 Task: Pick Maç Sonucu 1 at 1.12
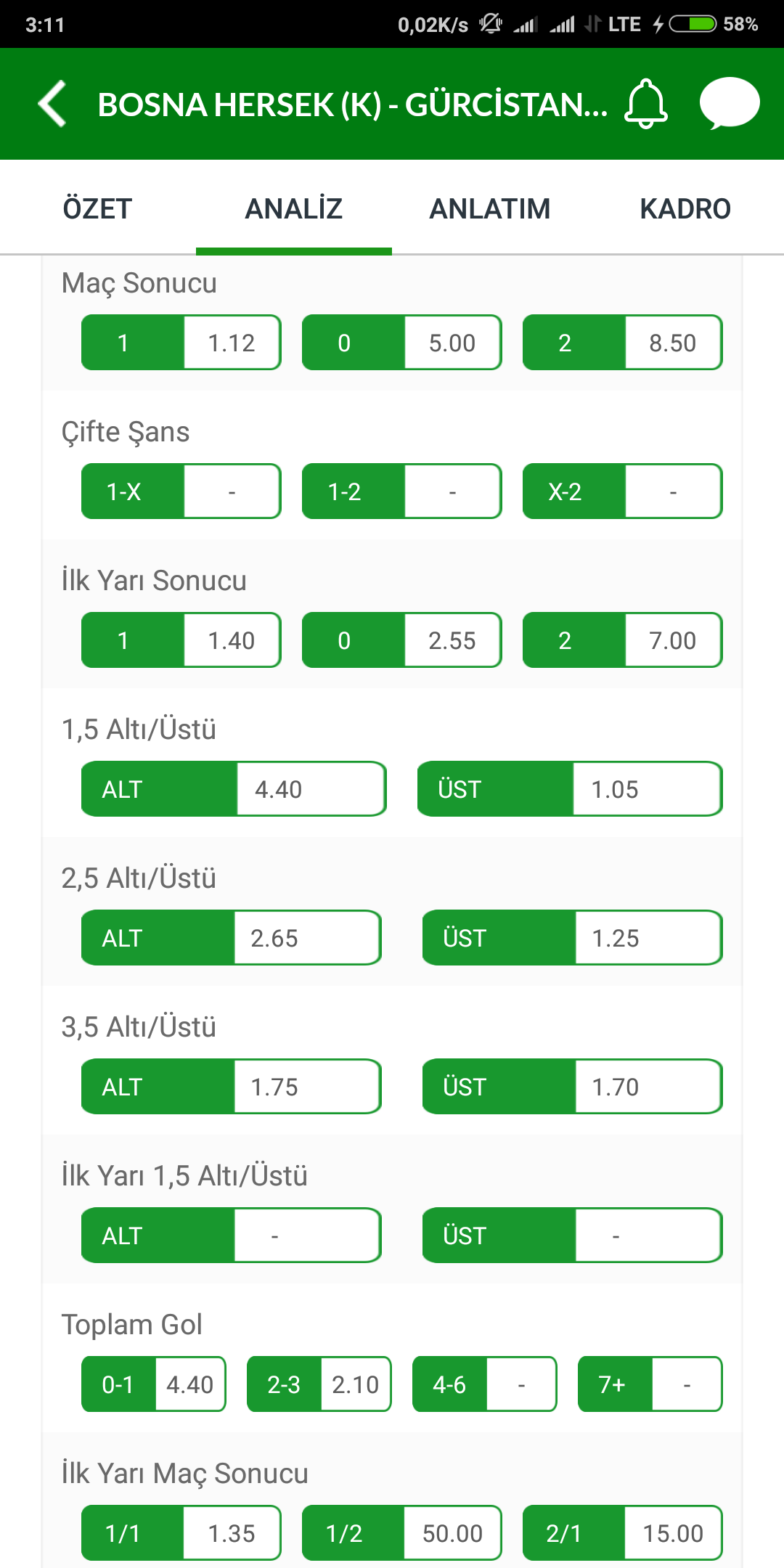[181, 343]
